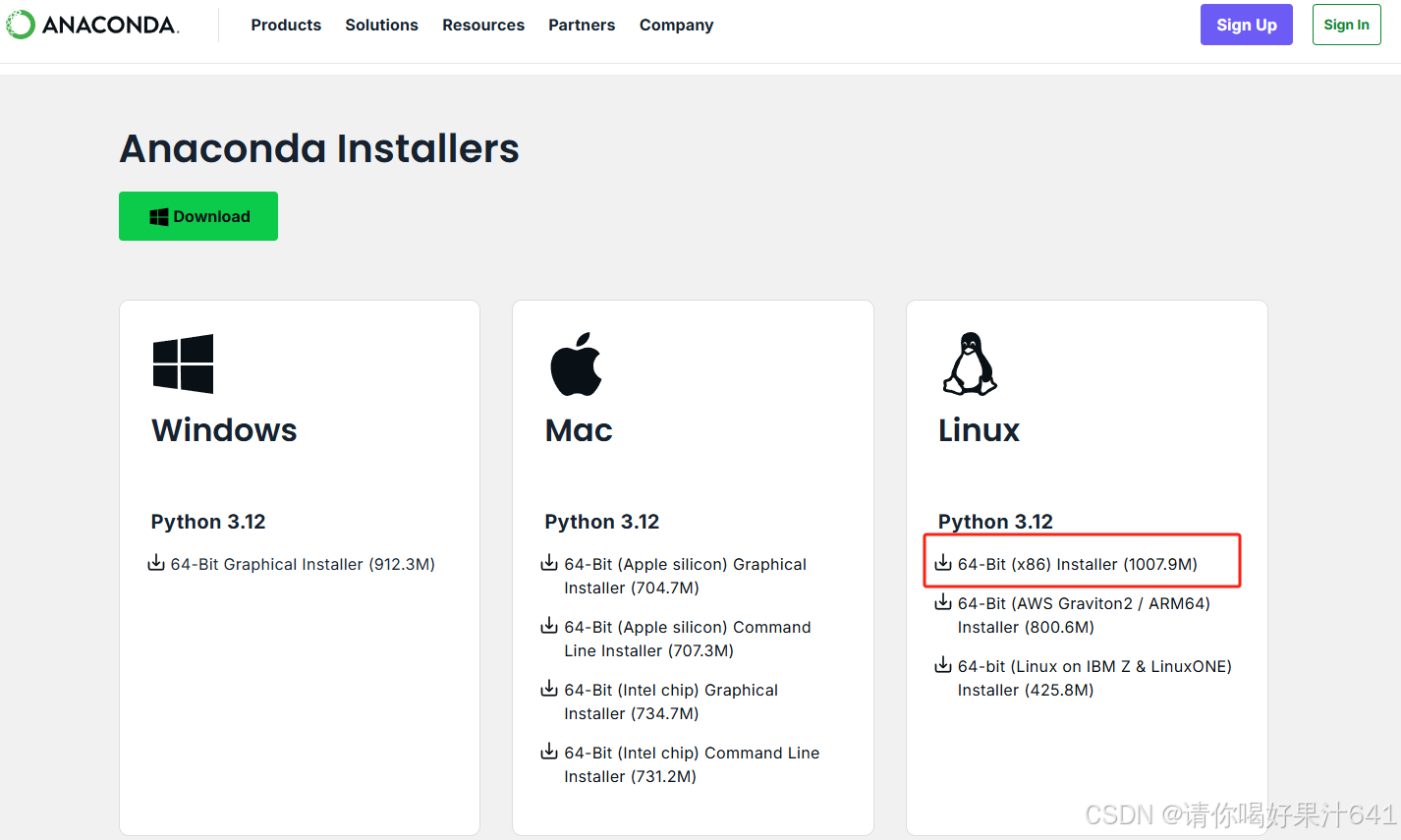The image size is (1401, 840).
Task: Click the purple Sign Up button
Action: point(1247,25)
